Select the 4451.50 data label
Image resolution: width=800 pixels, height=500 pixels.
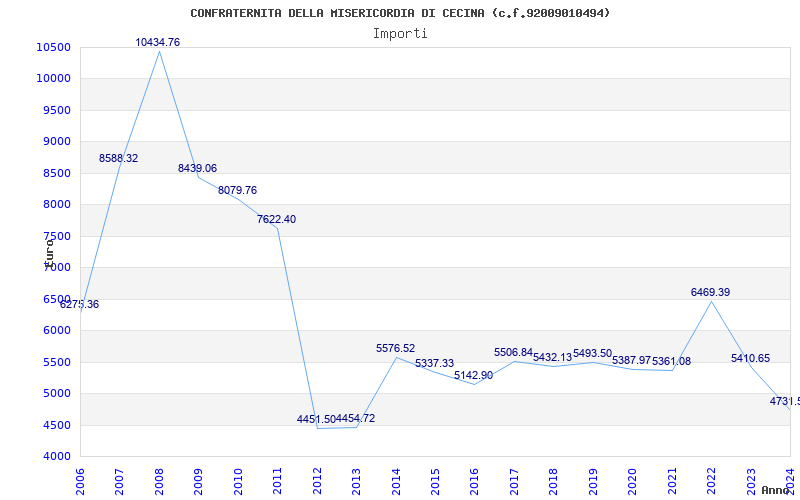coord(316,419)
